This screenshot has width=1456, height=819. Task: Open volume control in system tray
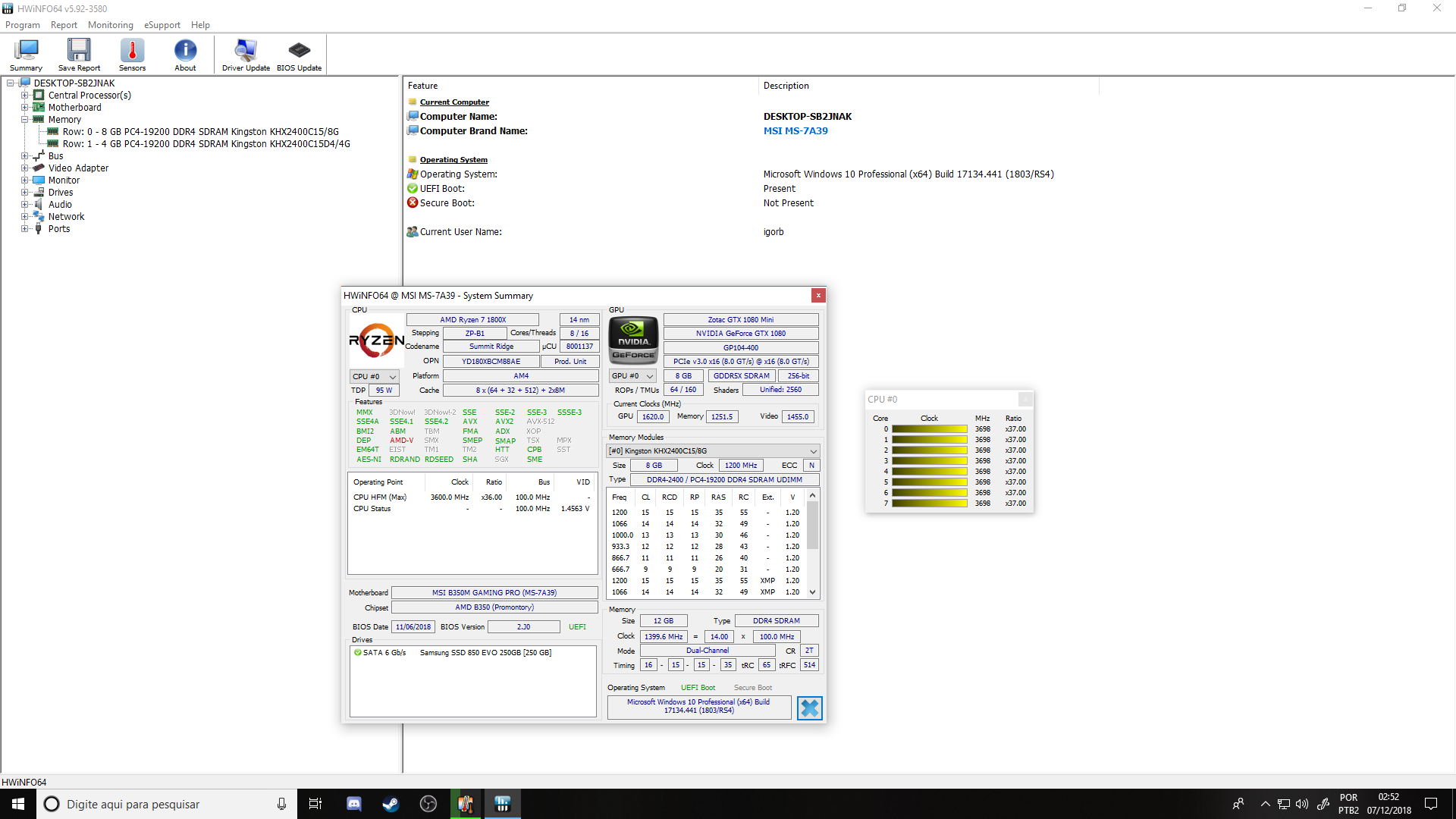click(x=1302, y=804)
